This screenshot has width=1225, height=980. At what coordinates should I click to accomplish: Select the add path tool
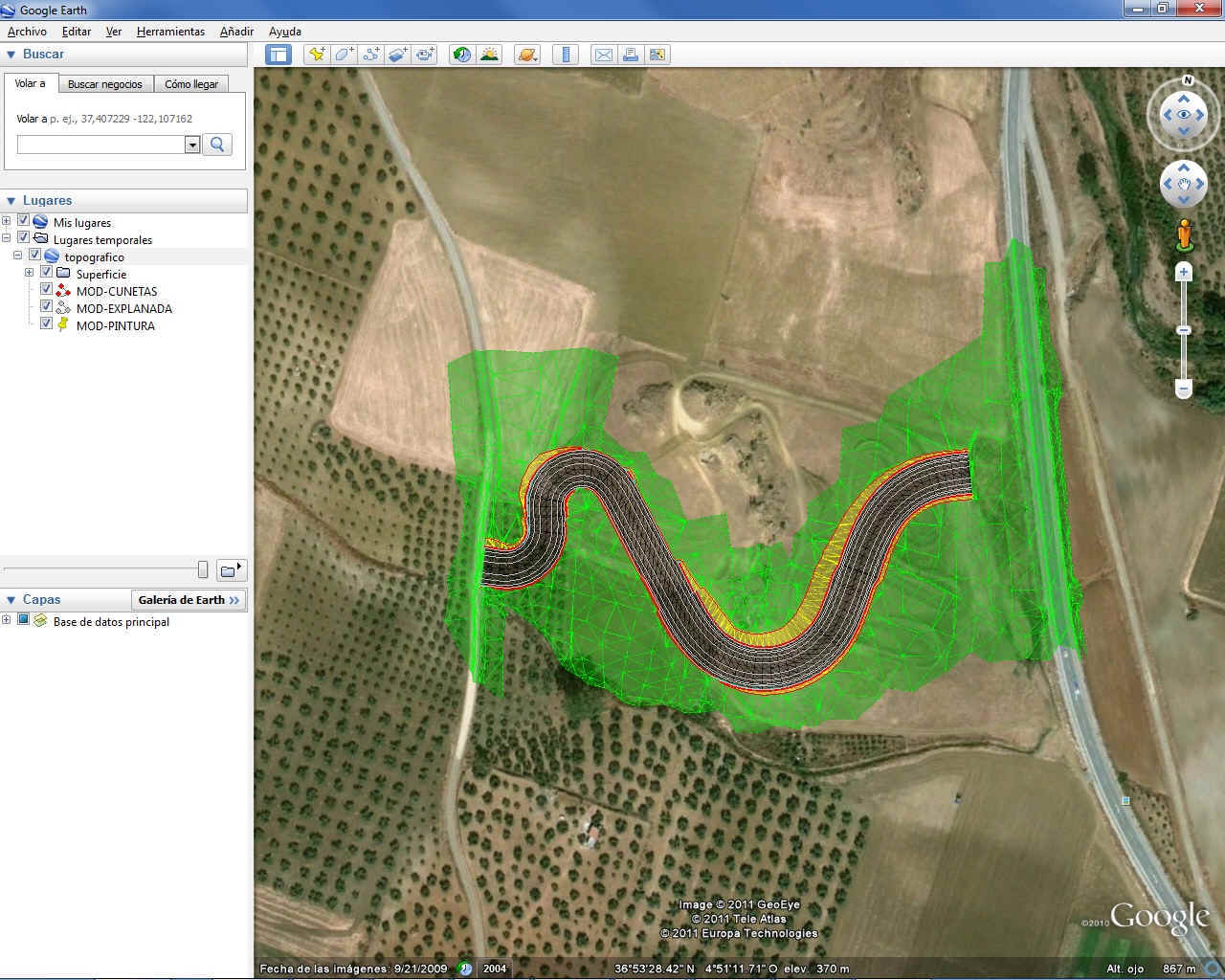pos(371,55)
